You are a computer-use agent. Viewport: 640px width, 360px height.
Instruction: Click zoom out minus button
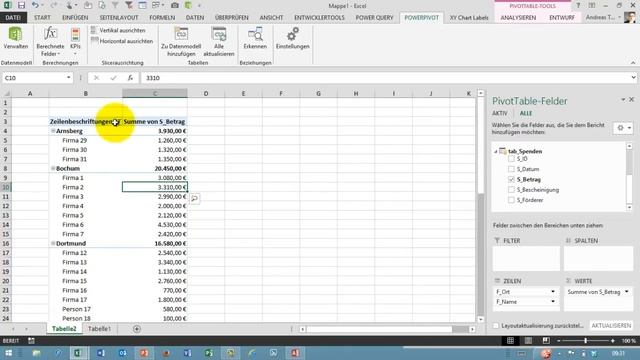click(558, 341)
